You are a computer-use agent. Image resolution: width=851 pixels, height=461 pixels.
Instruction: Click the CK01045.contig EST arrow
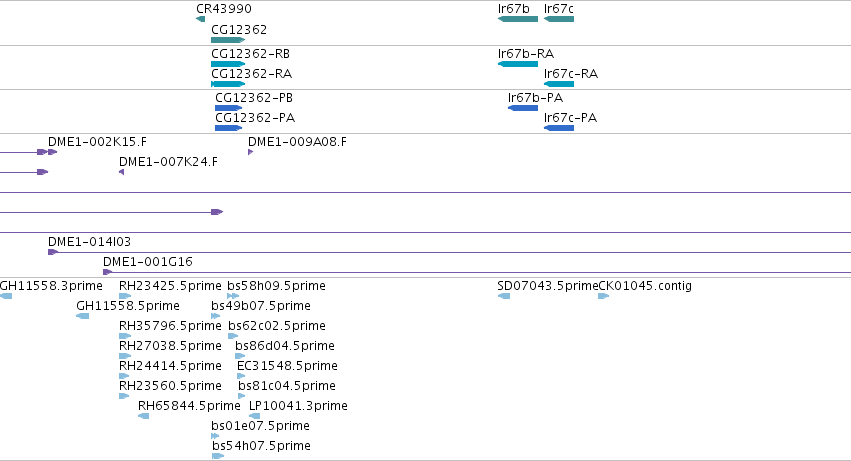(604, 296)
